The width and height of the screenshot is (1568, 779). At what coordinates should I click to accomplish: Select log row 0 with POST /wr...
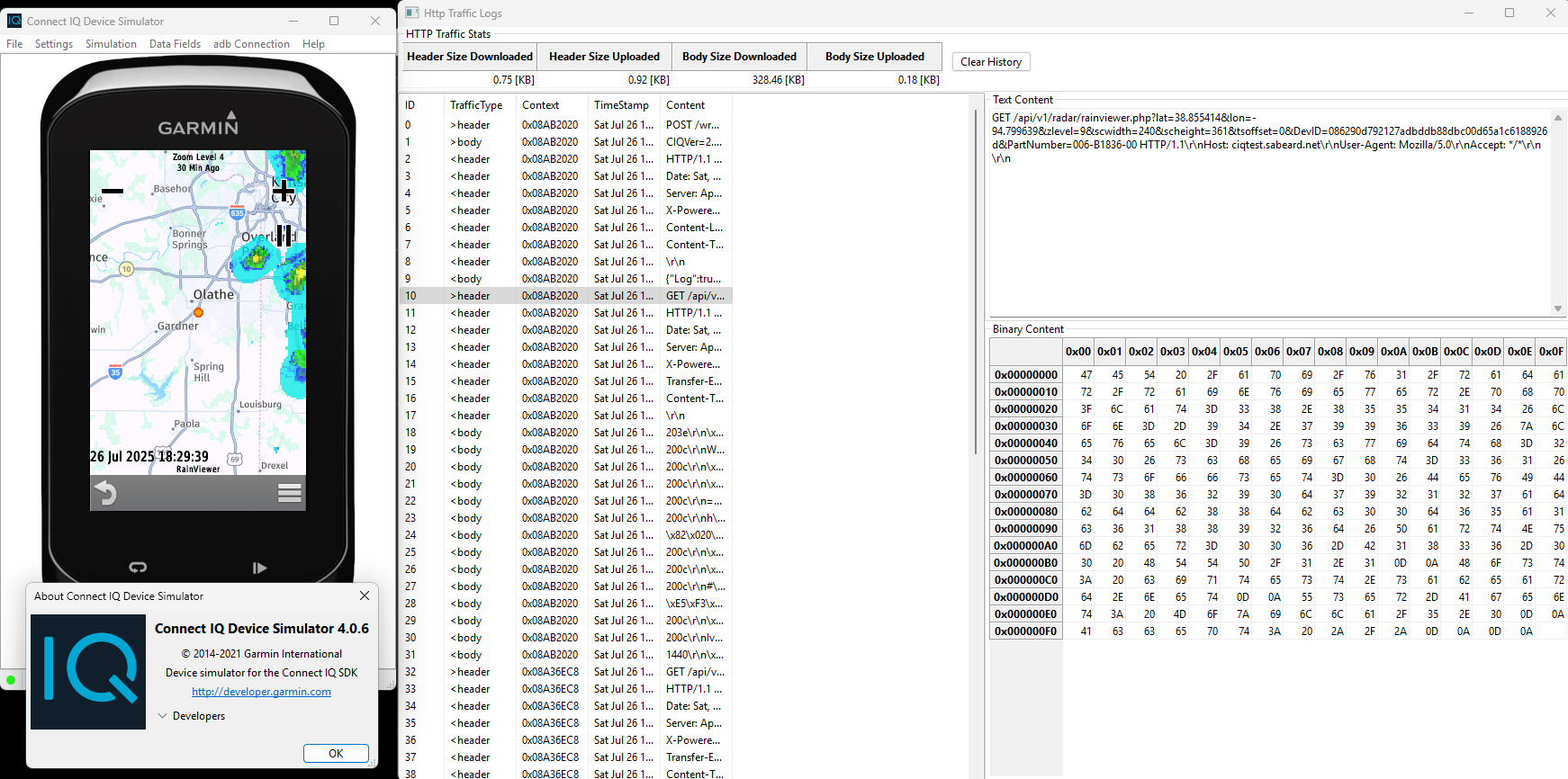coord(566,125)
